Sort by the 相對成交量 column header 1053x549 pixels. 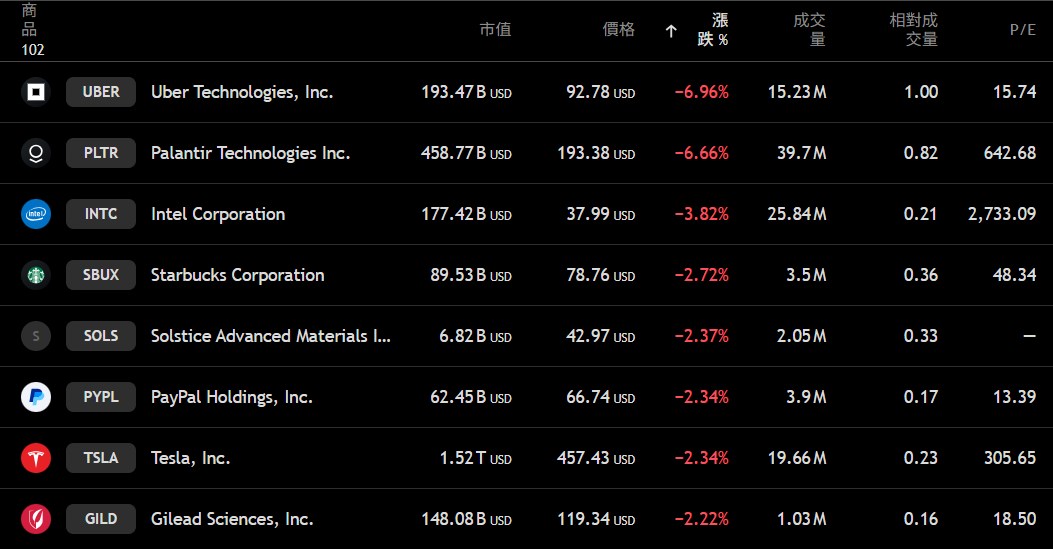914,30
